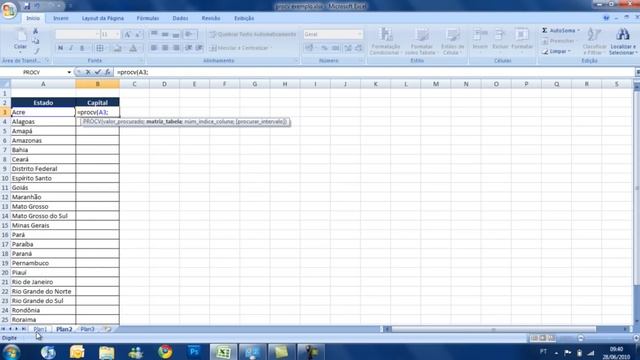The image size is (640, 360).
Task: Click the cell borders grid icon
Action: pyautogui.click(x=100, y=48)
